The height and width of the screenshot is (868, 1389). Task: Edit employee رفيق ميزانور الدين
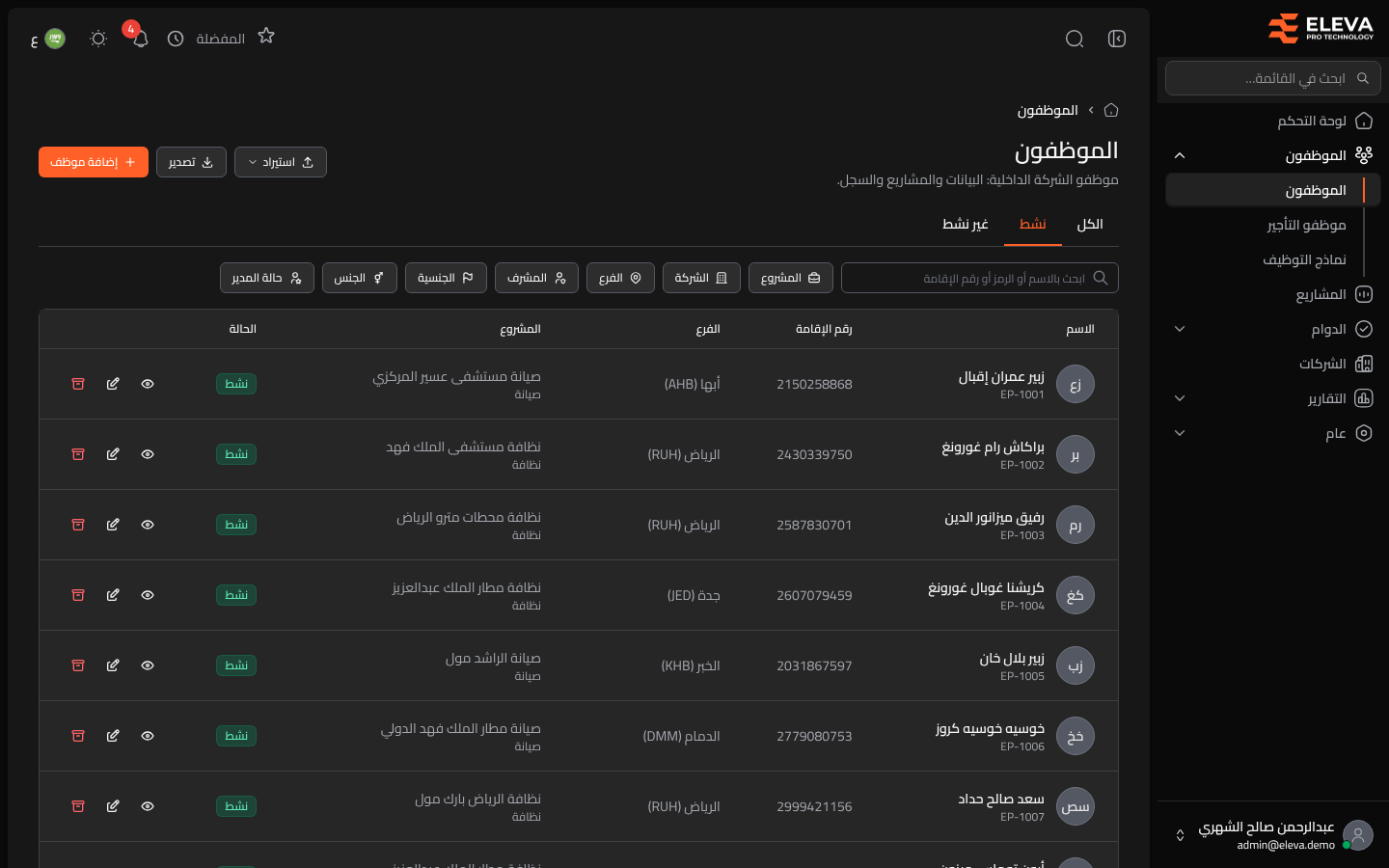coord(113,525)
